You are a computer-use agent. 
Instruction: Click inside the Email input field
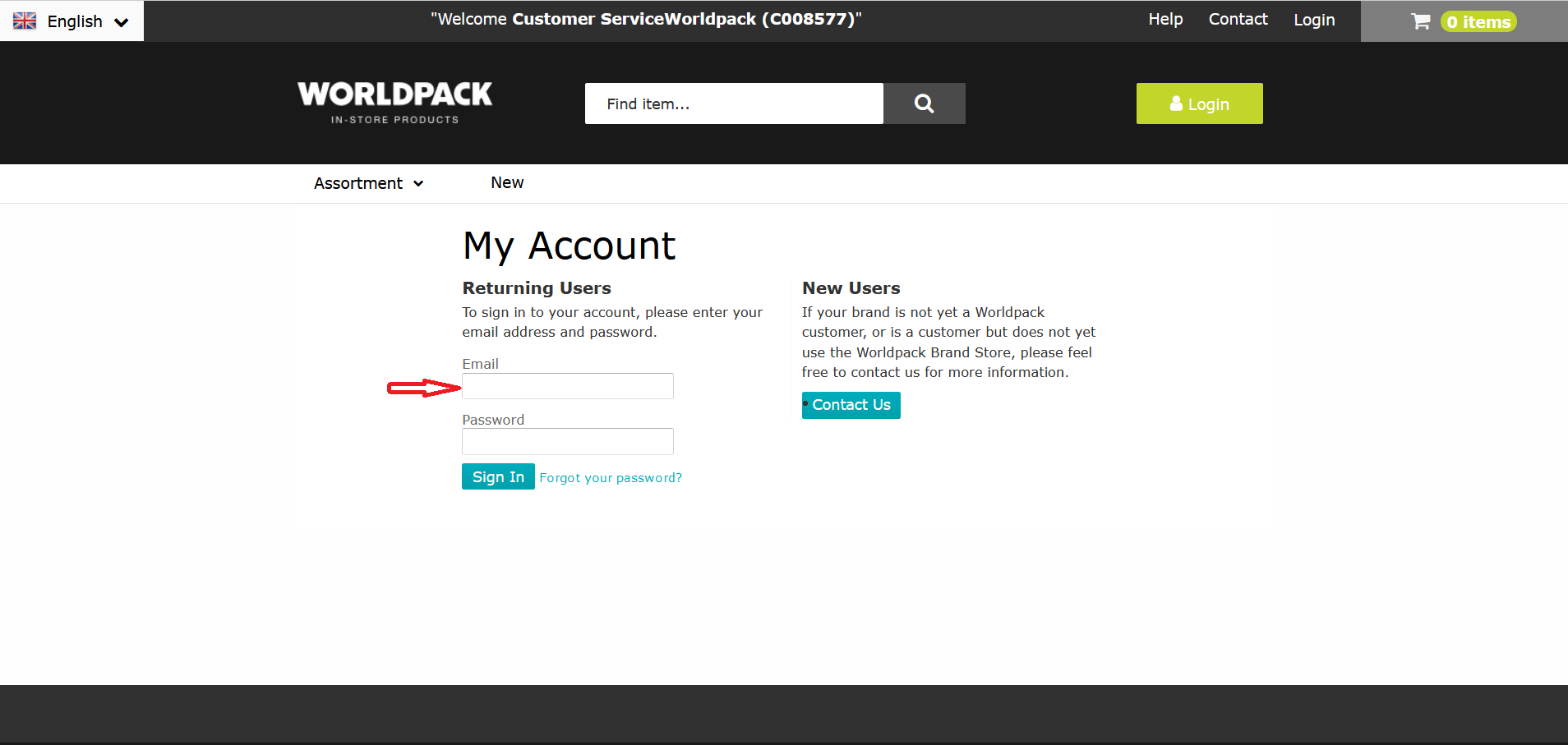(x=567, y=386)
